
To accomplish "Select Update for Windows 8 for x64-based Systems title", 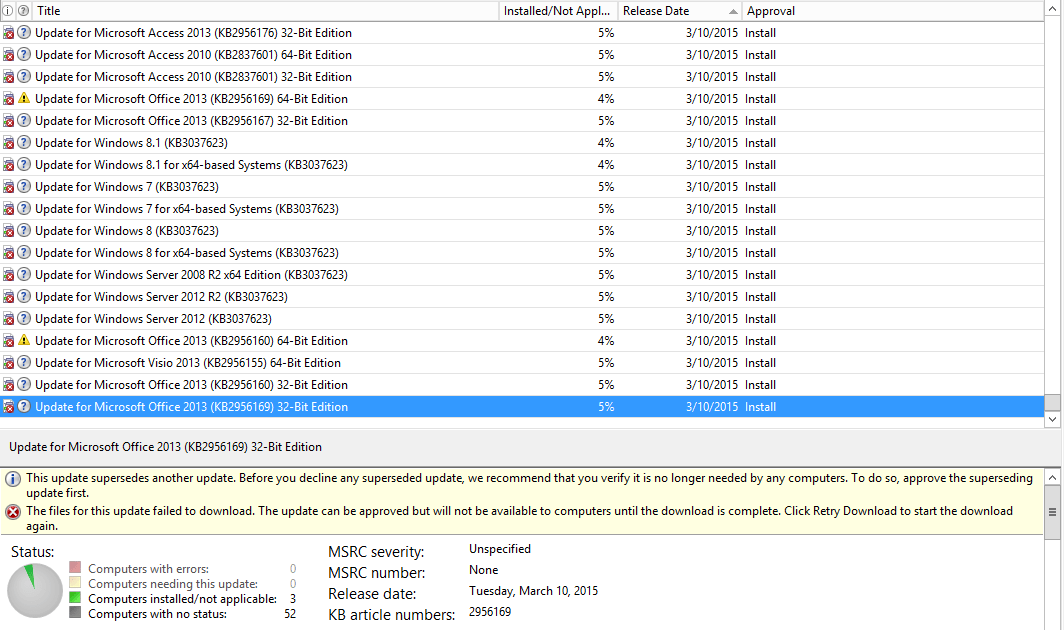I will coord(187,253).
